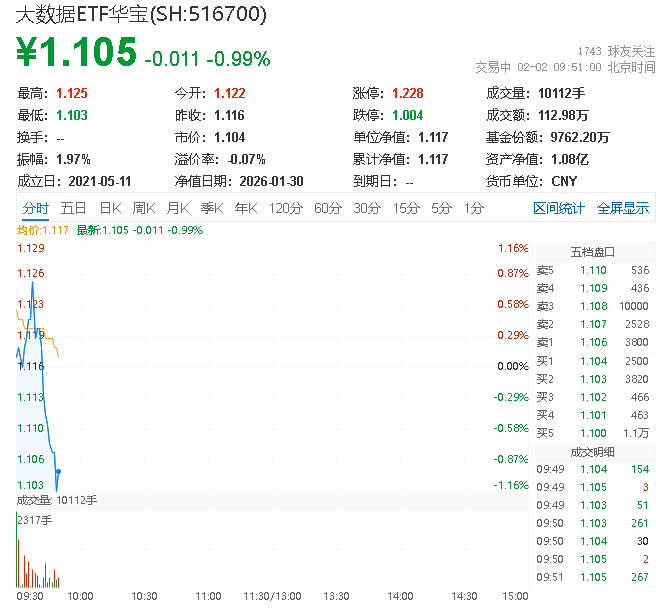Click the 1743 球友关注 follower count
Image resolution: width=656 pixels, height=615 pixels.
(x=616, y=51)
